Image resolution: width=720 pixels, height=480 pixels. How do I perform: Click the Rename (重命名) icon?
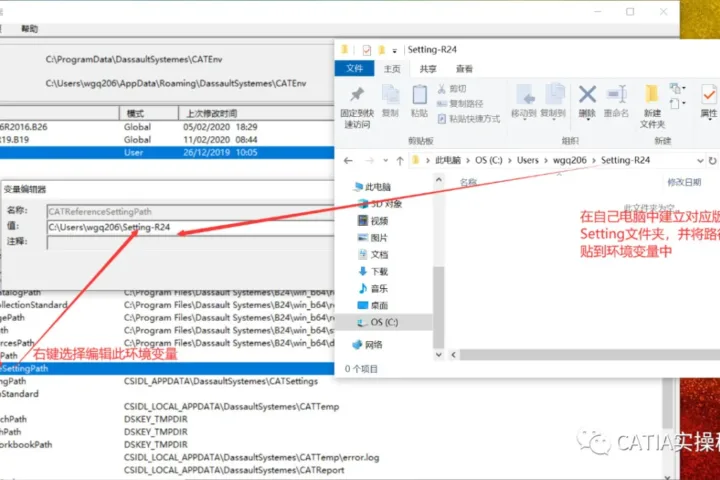616,95
